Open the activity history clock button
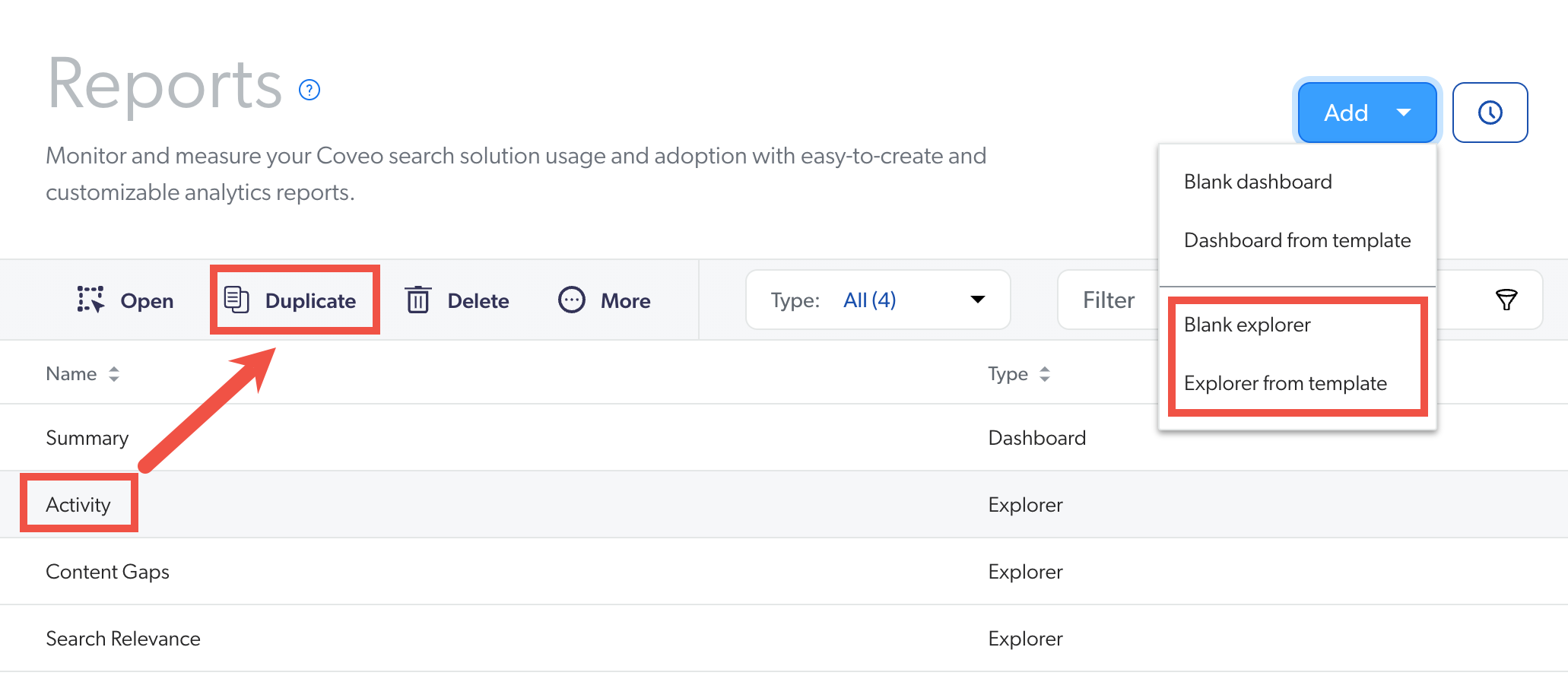 click(1490, 113)
